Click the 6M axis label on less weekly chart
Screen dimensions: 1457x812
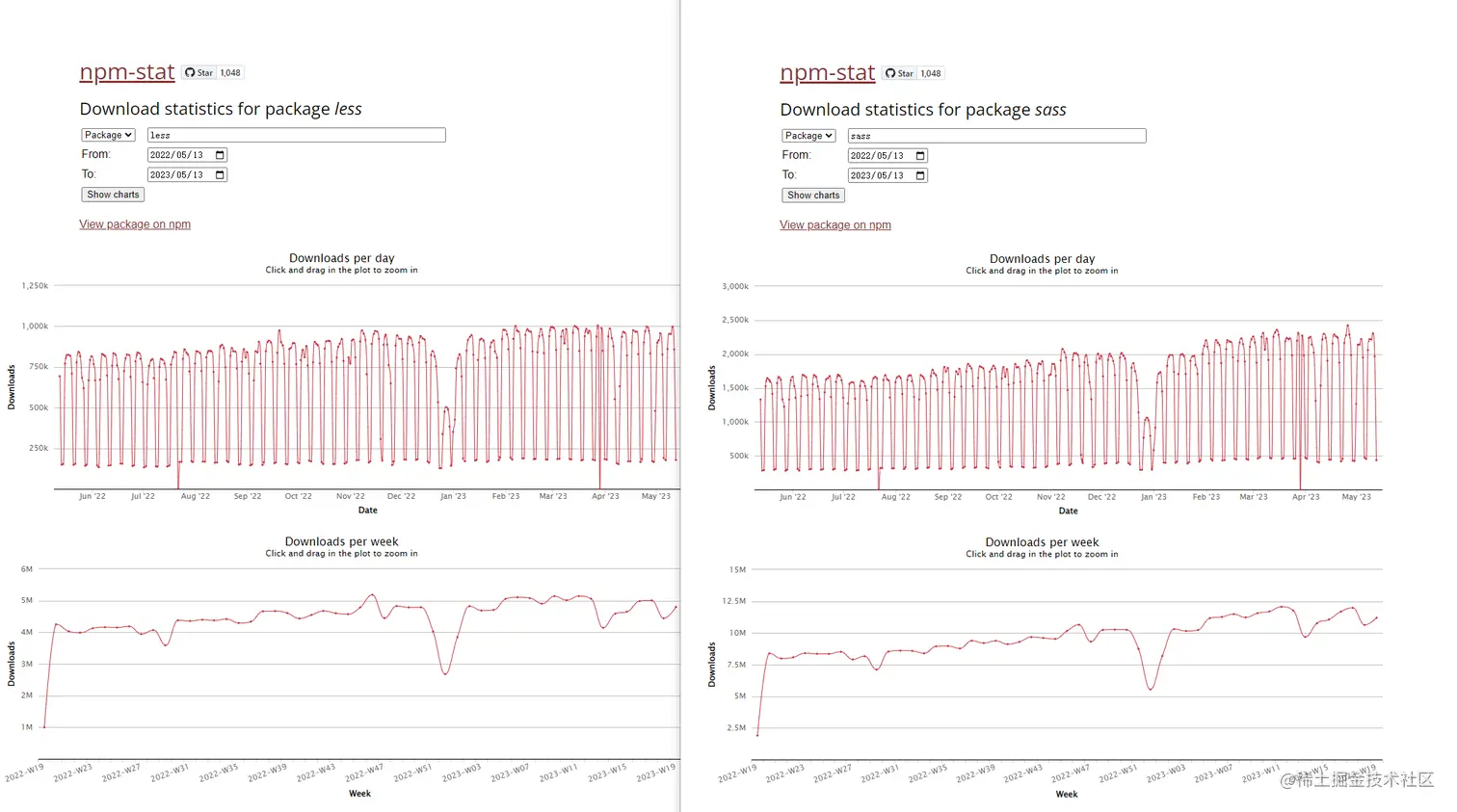coord(27,569)
